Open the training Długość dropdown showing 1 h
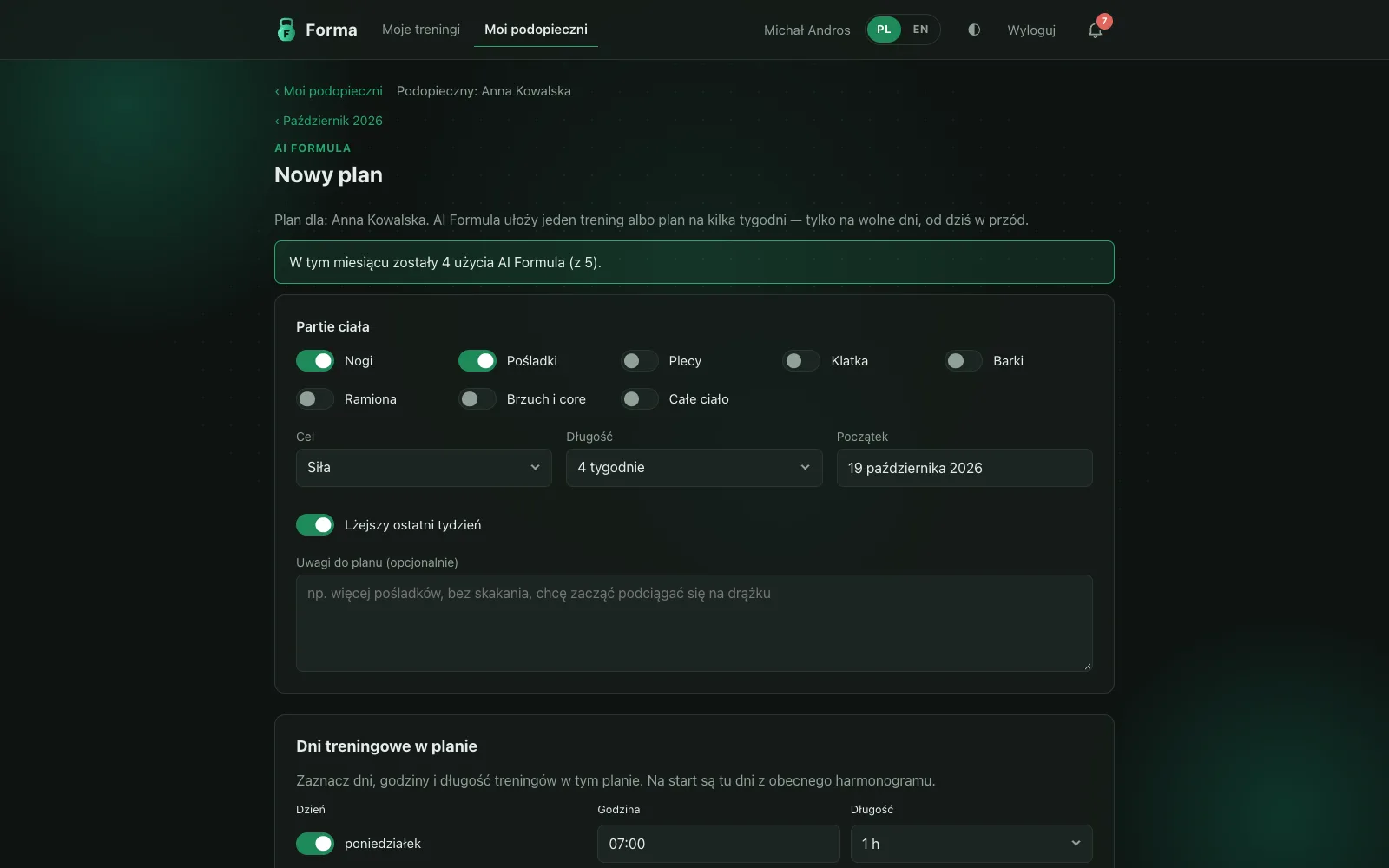Screen dimensions: 1389x868 [971, 844]
